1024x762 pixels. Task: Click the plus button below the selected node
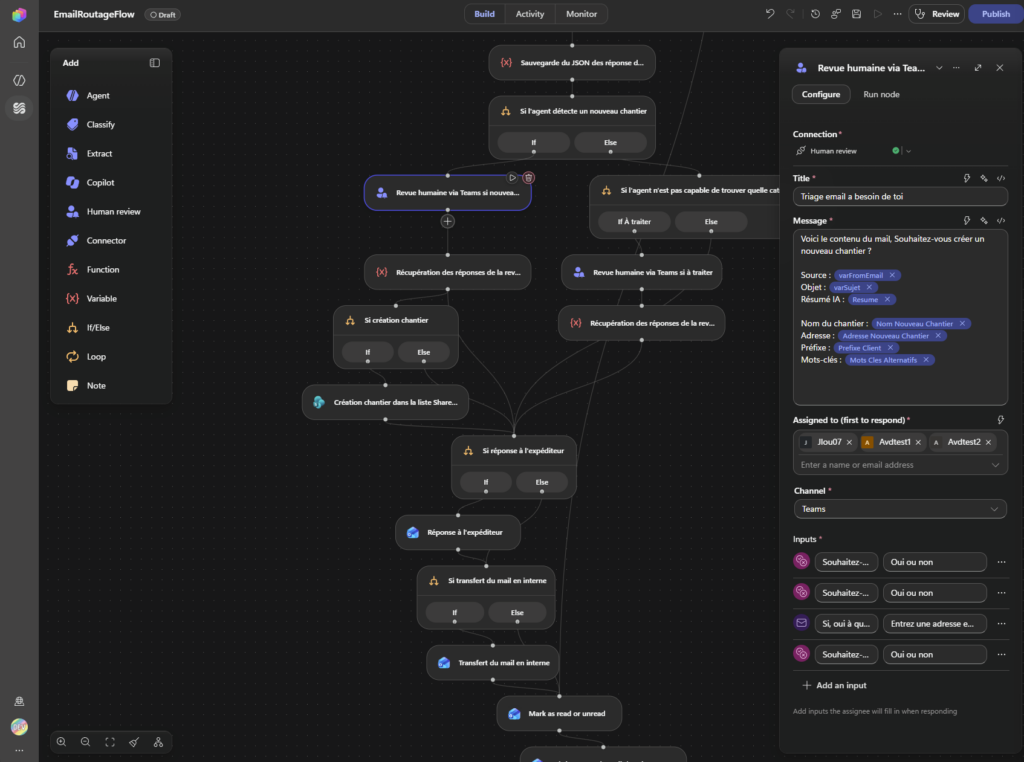(447, 221)
